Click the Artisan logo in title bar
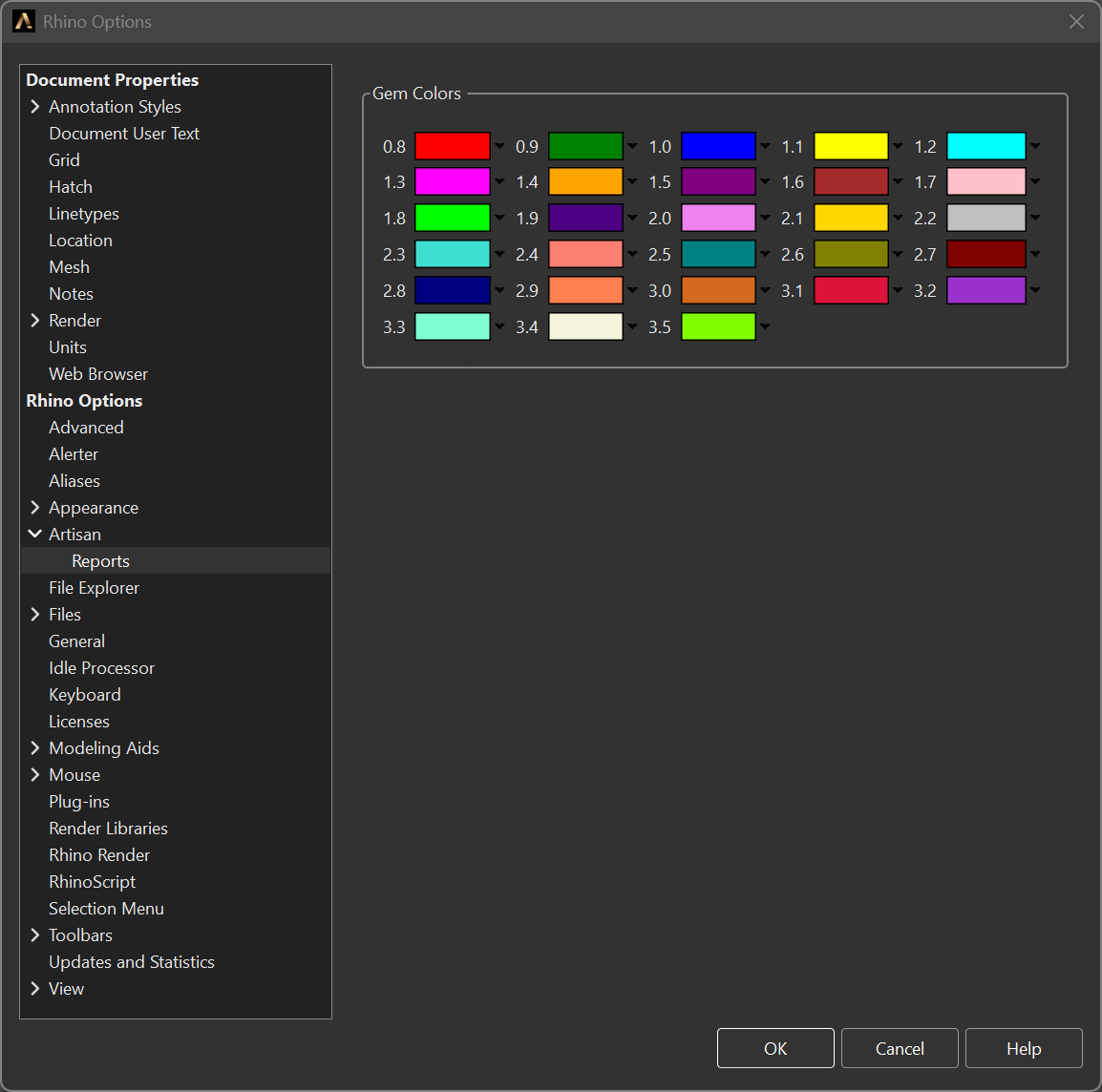Image resolution: width=1102 pixels, height=1092 pixels. (23, 22)
